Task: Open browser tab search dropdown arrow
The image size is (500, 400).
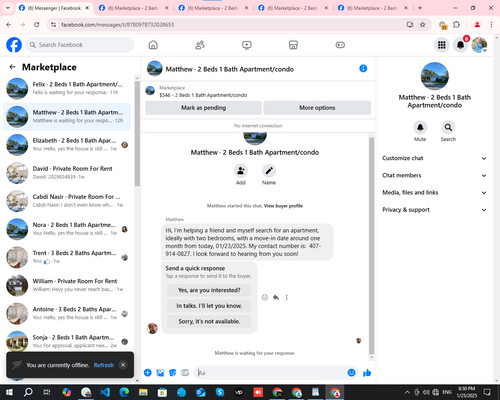Action: click(x=8, y=8)
